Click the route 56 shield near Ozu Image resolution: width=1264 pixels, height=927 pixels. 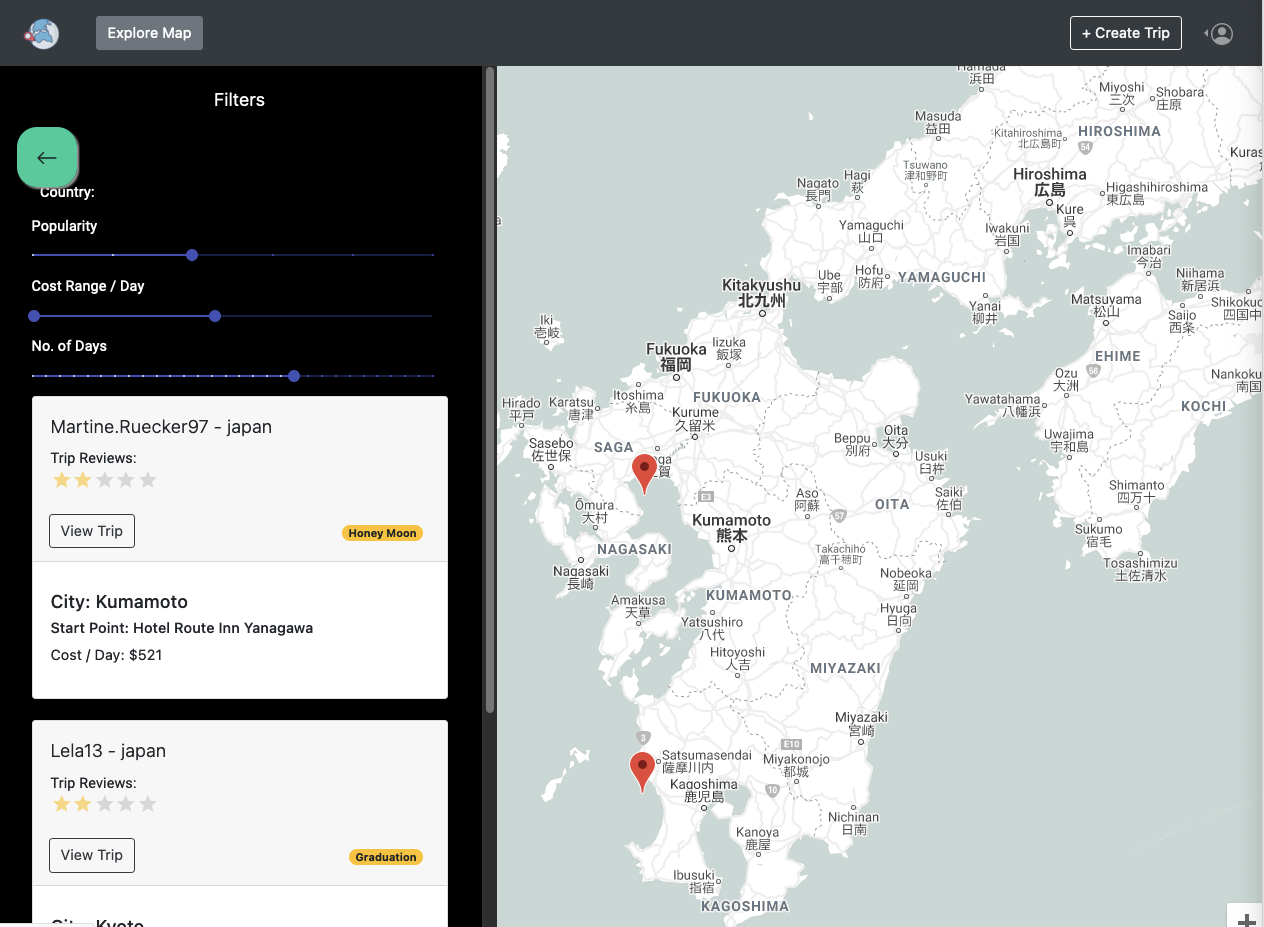(x=1093, y=370)
